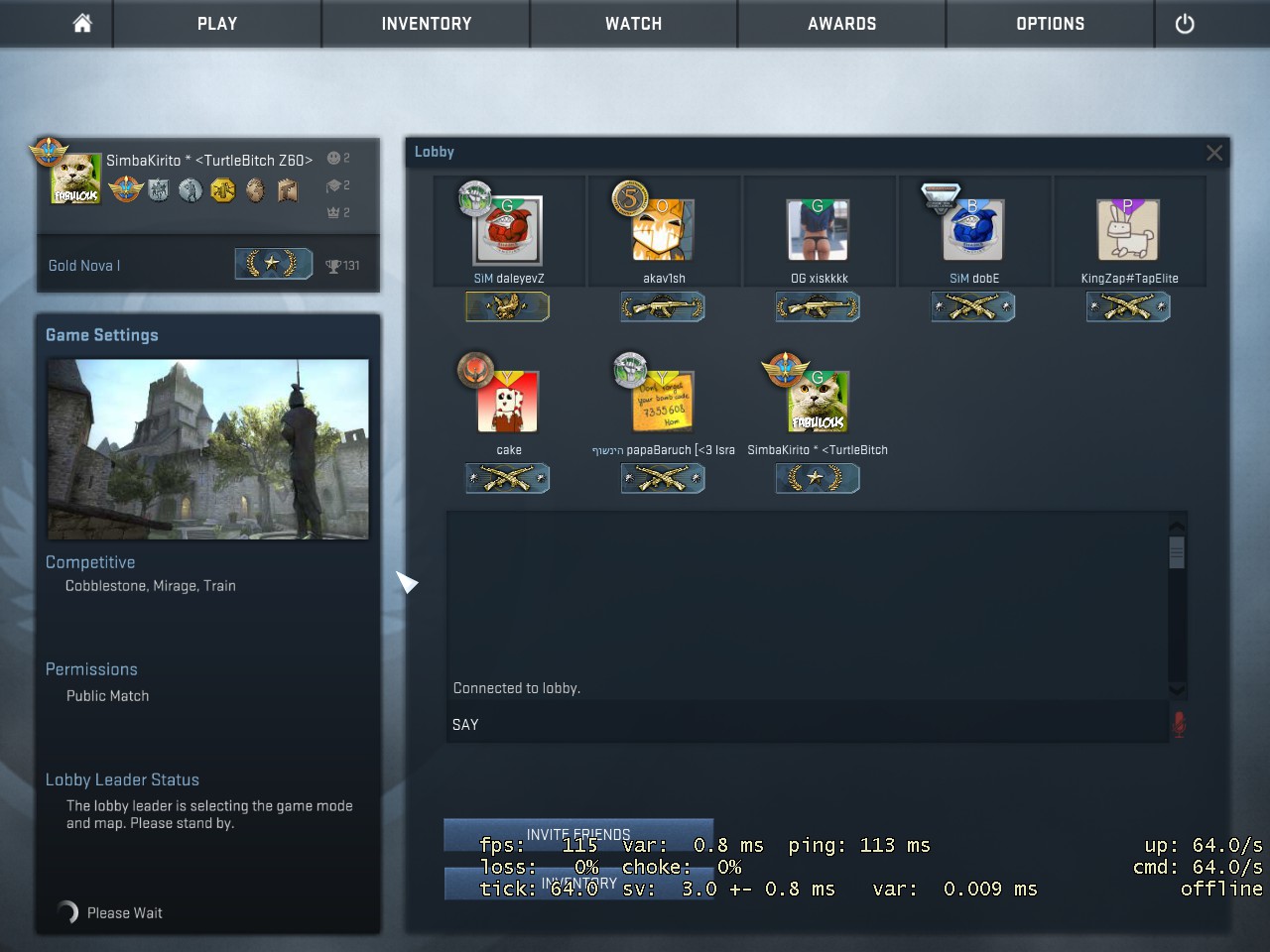Screen dimensions: 1270x952
Task: Click the winged medal on SimbaKirito lobby avatar
Action: (x=784, y=370)
